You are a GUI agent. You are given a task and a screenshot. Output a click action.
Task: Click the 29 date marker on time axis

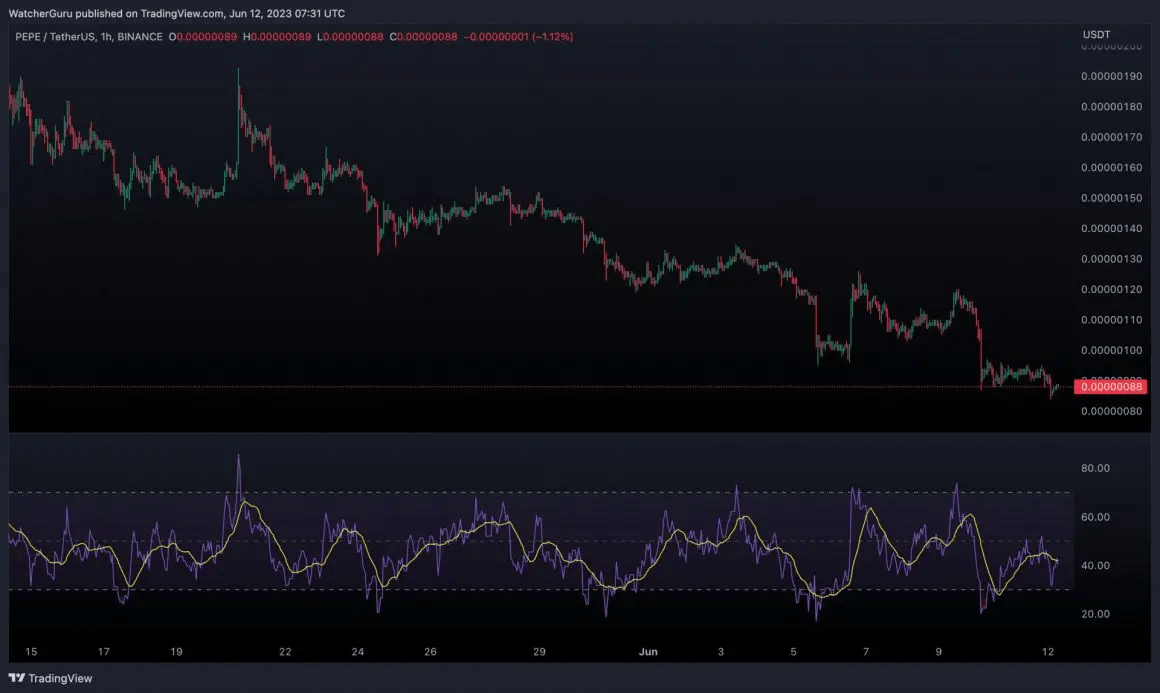[x=539, y=652]
